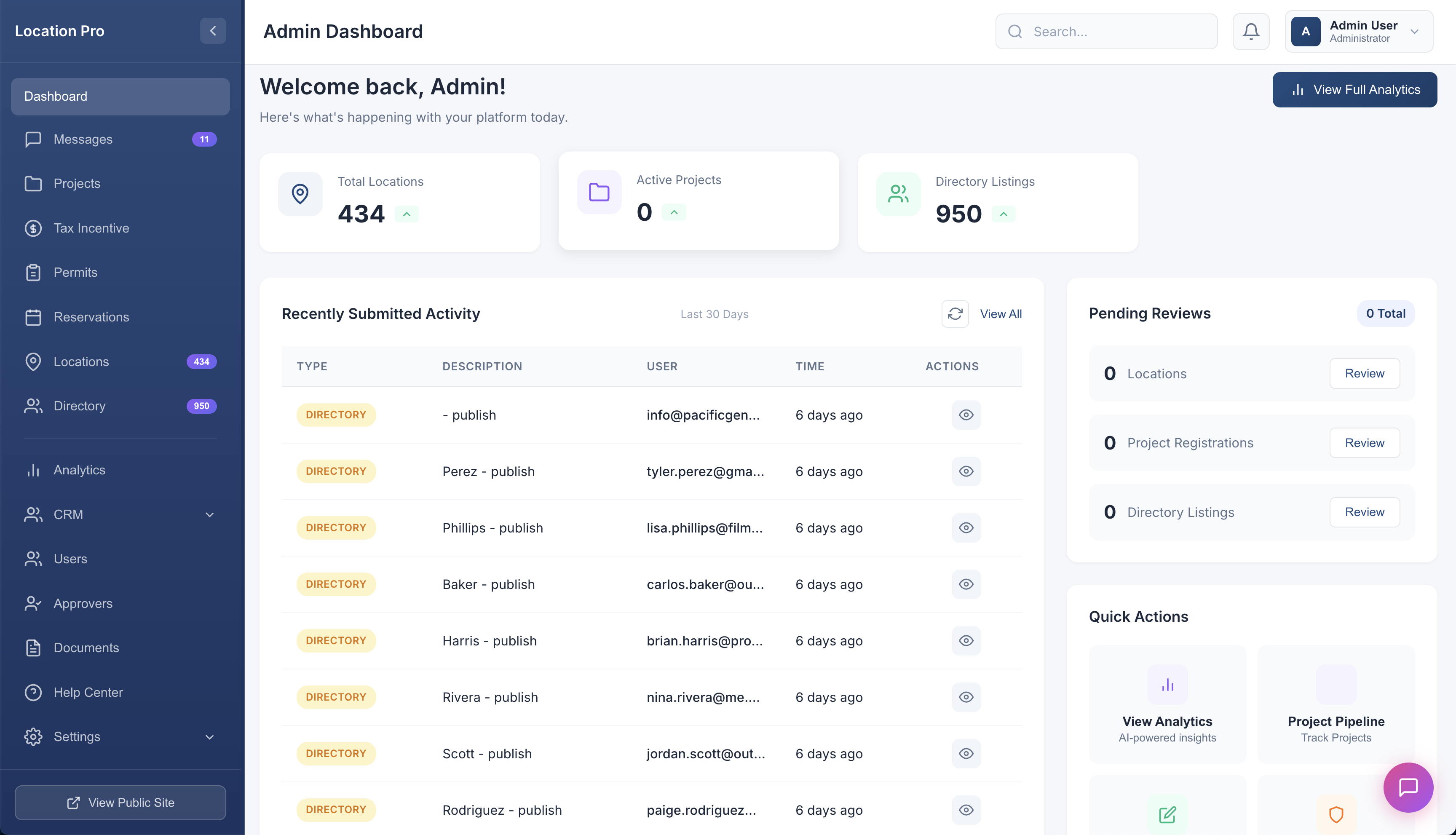
Task: Open the Project Pipeline quick action card
Action: [x=1336, y=704]
